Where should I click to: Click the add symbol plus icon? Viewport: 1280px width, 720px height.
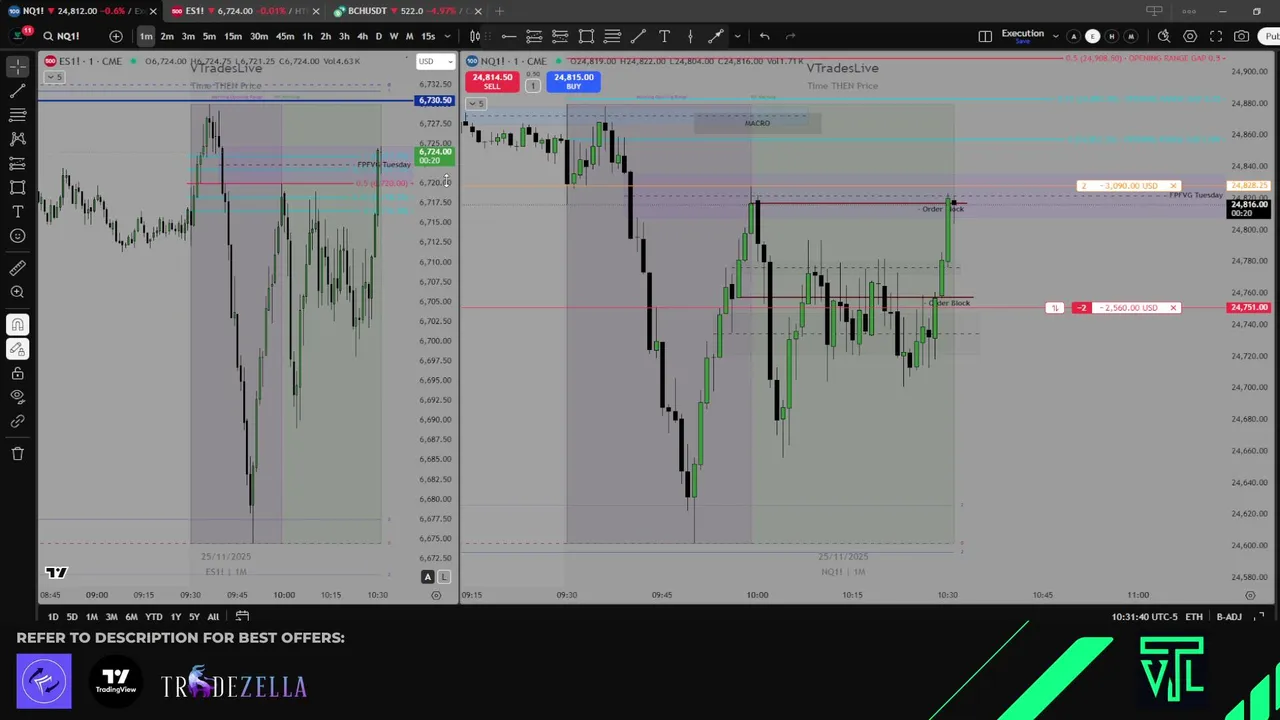point(116,36)
